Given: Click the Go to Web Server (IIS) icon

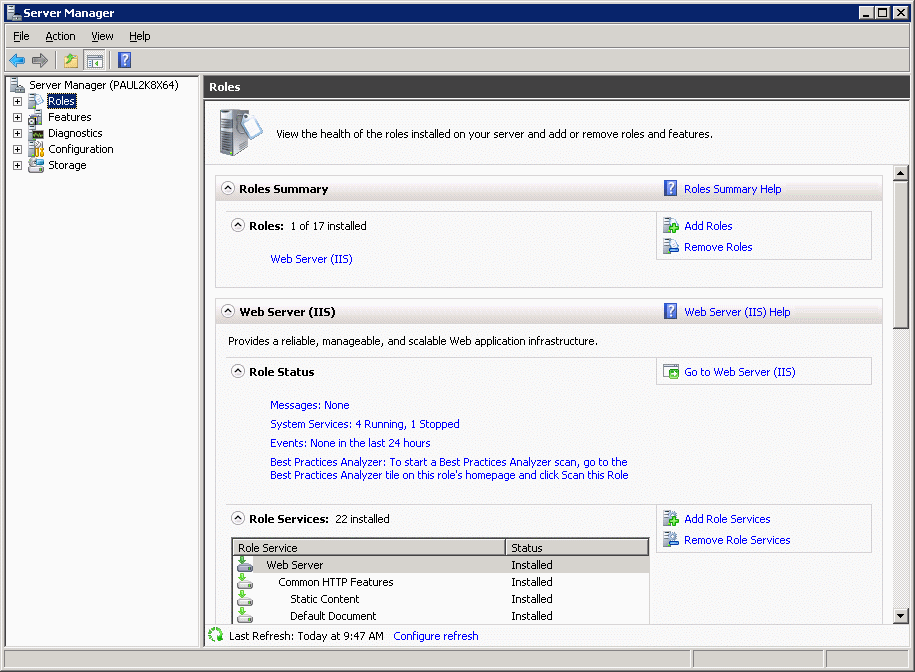Looking at the screenshot, I should coord(670,372).
